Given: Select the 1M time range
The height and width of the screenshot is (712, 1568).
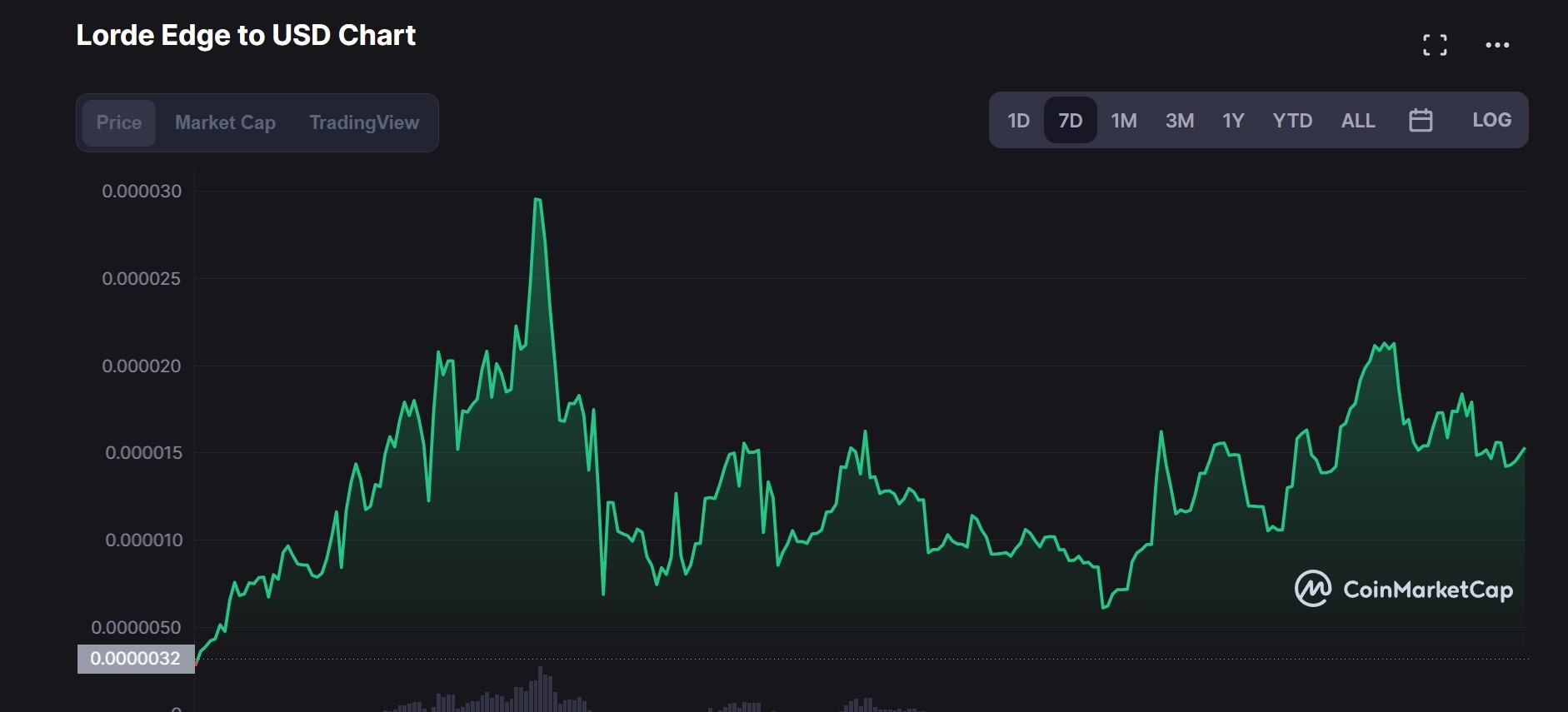Looking at the screenshot, I should pyautogui.click(x=1124, y=121).
